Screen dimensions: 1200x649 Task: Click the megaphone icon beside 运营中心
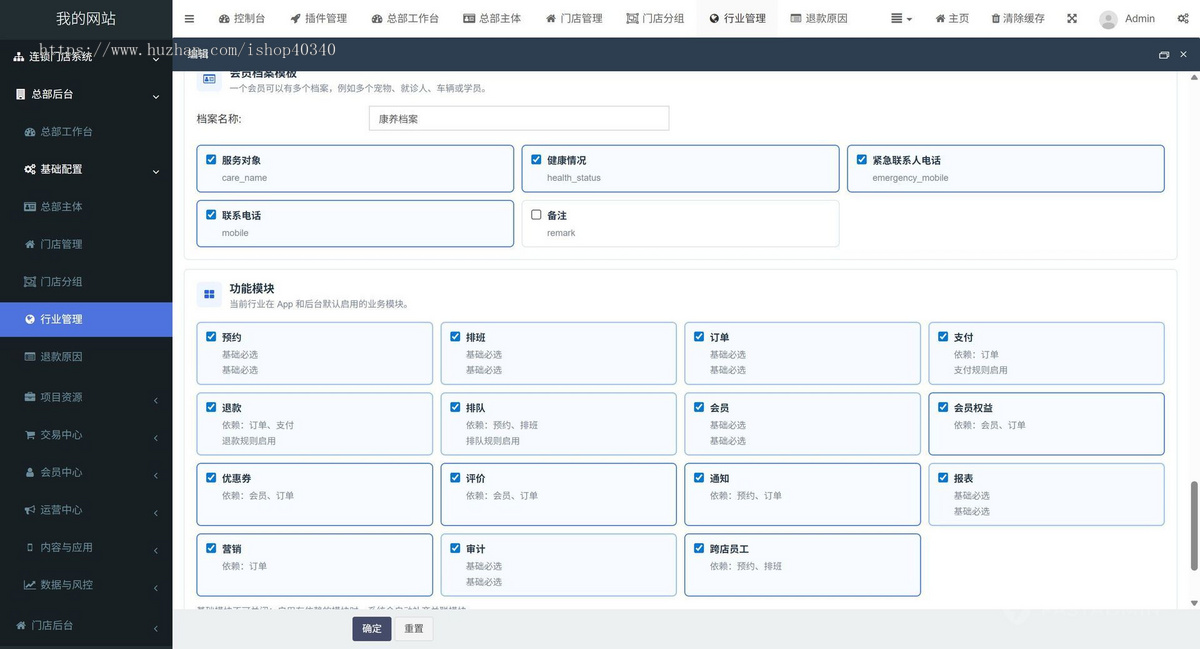click(30, 510)
